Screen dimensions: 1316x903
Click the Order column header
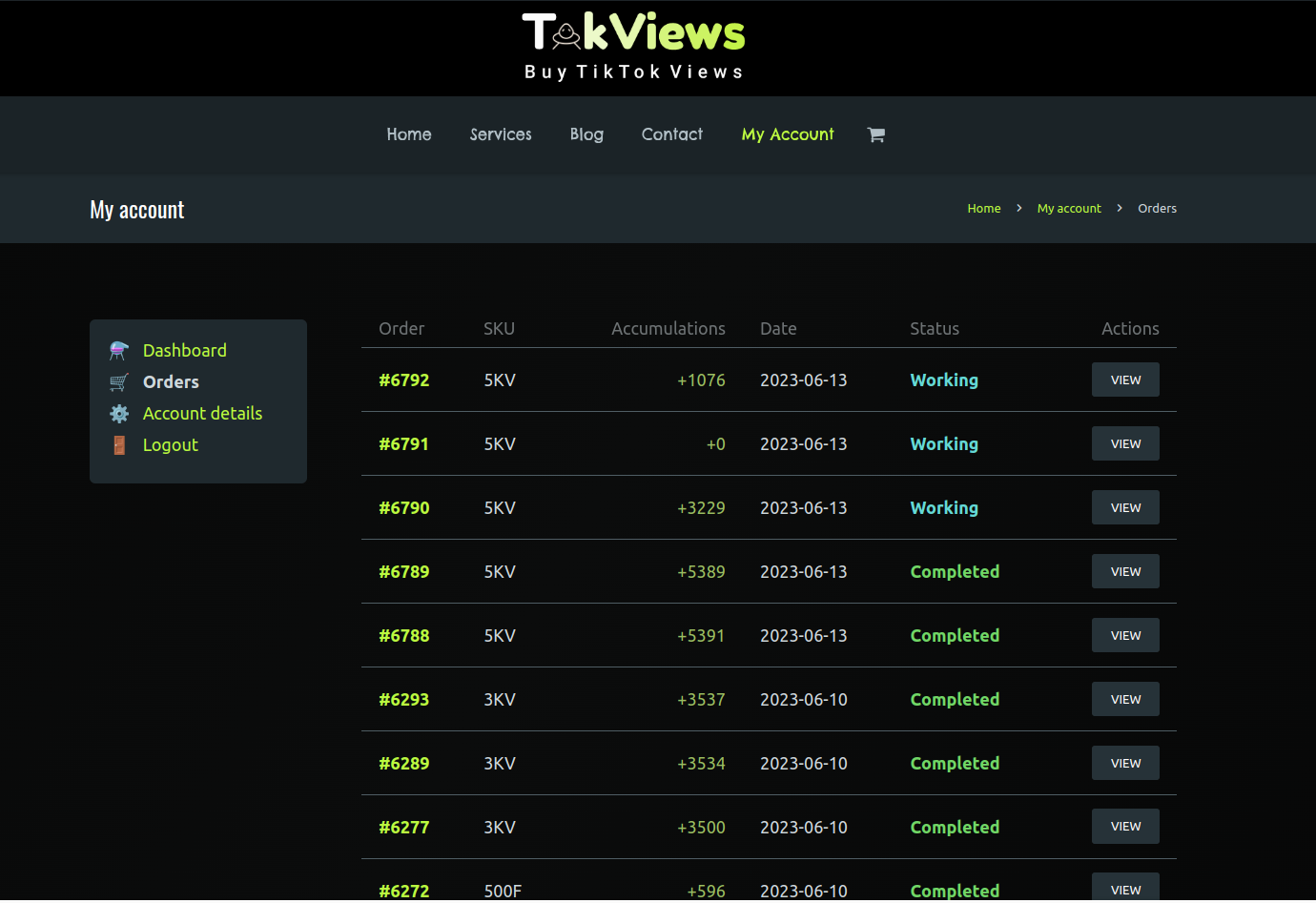point(401,329)
